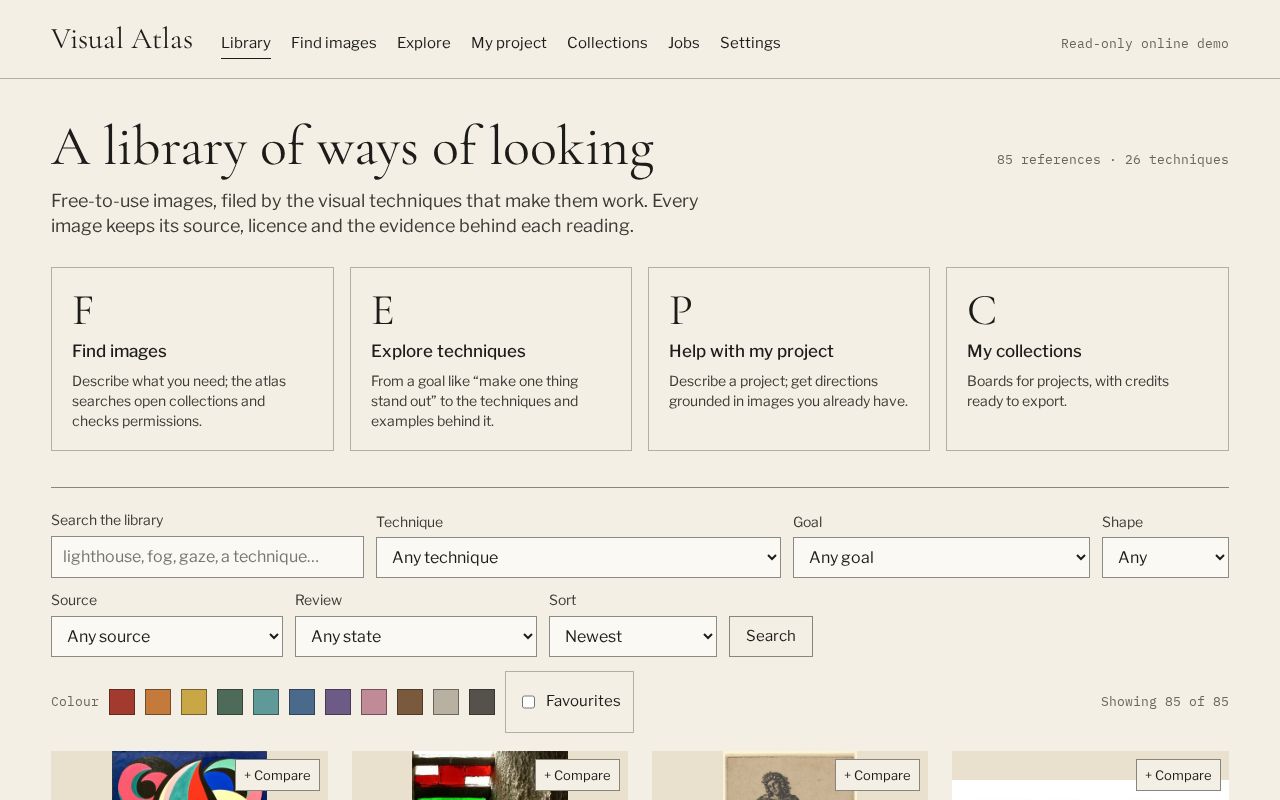Switch to the Library tab
This screenshot has height=800, width=1280.
[246, 43]
